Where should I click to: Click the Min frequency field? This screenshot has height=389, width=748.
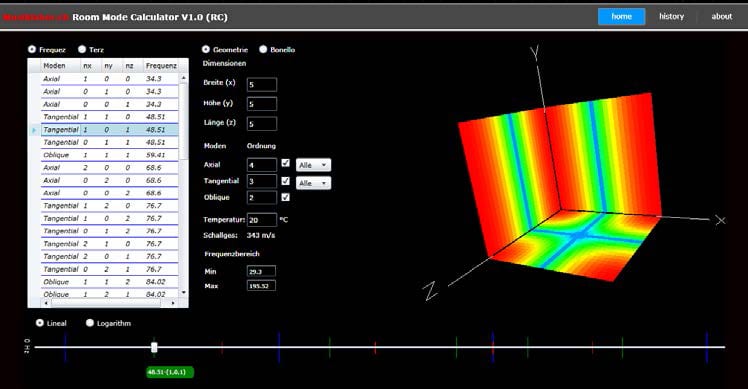pos(261,271)
